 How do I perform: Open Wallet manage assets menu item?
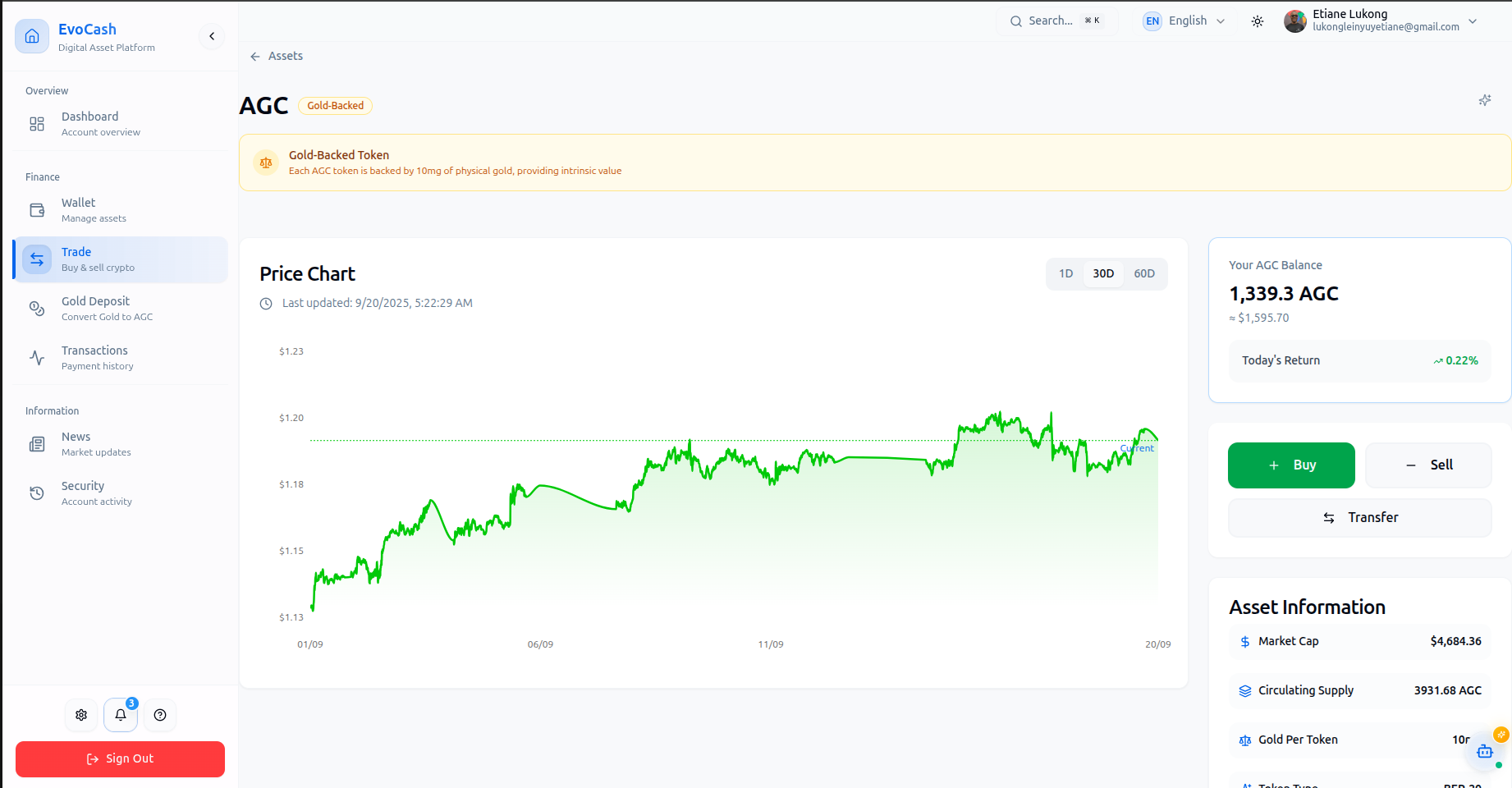[121, 210]
